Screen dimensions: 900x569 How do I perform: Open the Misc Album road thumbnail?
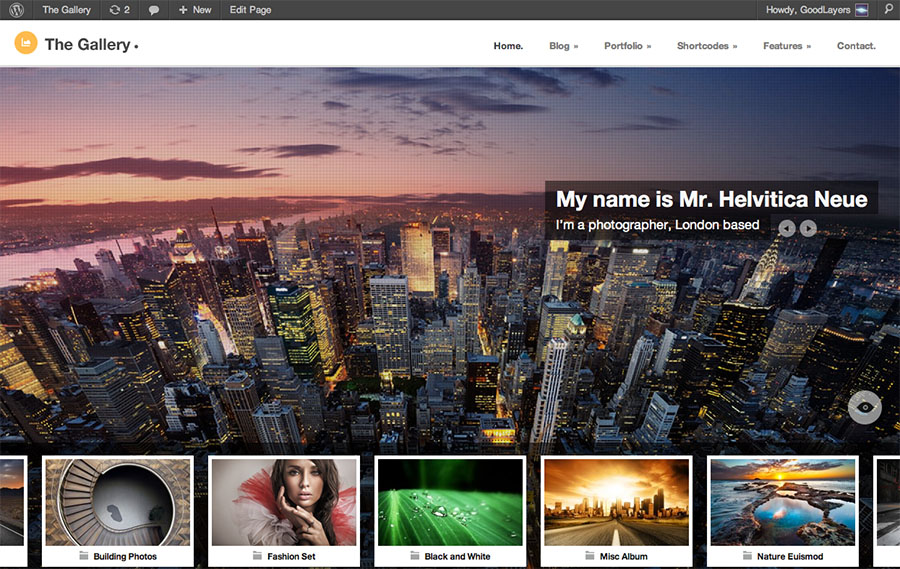[616, 502]
